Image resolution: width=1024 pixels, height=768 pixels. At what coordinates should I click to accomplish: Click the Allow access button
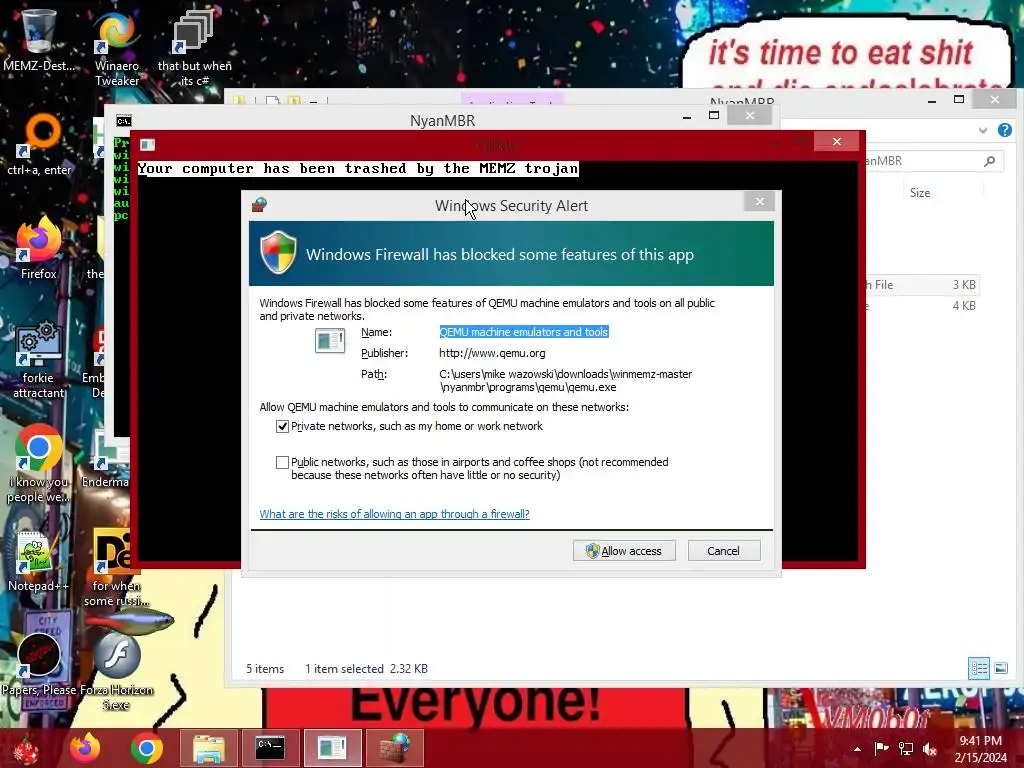[624, 551]
